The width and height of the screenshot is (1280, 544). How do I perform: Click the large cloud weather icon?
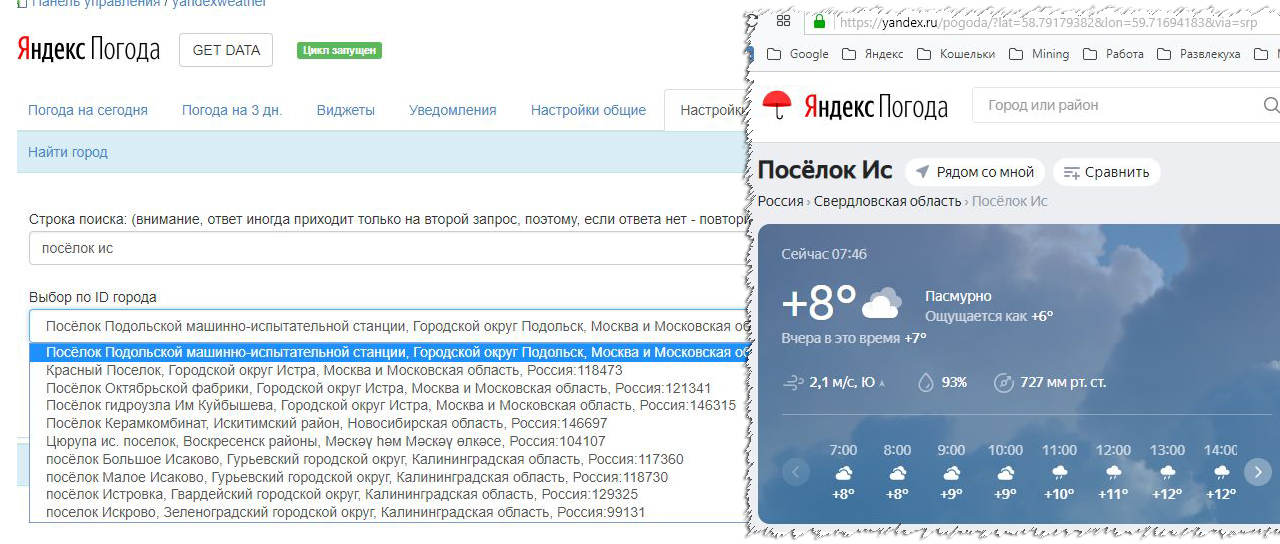[881, 301]
